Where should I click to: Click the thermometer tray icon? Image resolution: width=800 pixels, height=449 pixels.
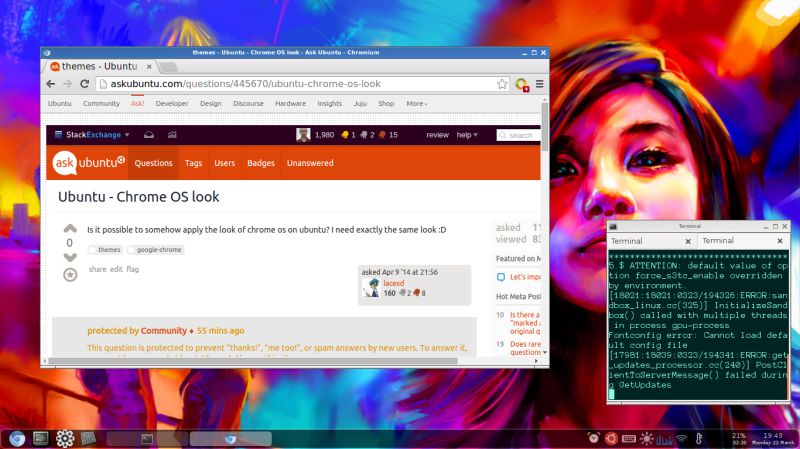(x=699, y=438)
